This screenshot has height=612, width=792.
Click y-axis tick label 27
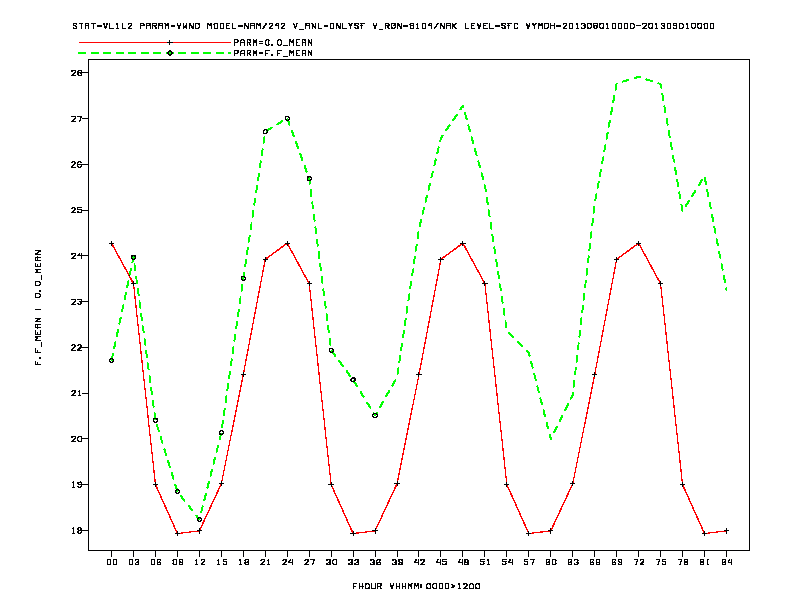click(x=77, y=119)
